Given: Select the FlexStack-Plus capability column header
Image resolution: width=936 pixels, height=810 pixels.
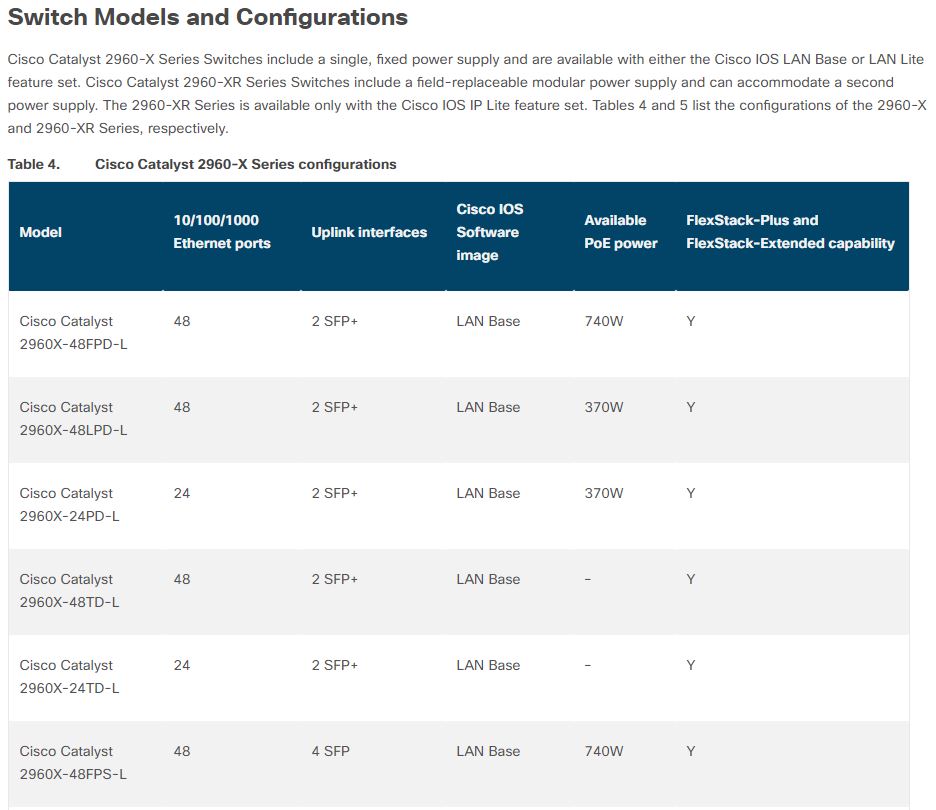Looking at the screenshot, I should [x=790, y=232].
